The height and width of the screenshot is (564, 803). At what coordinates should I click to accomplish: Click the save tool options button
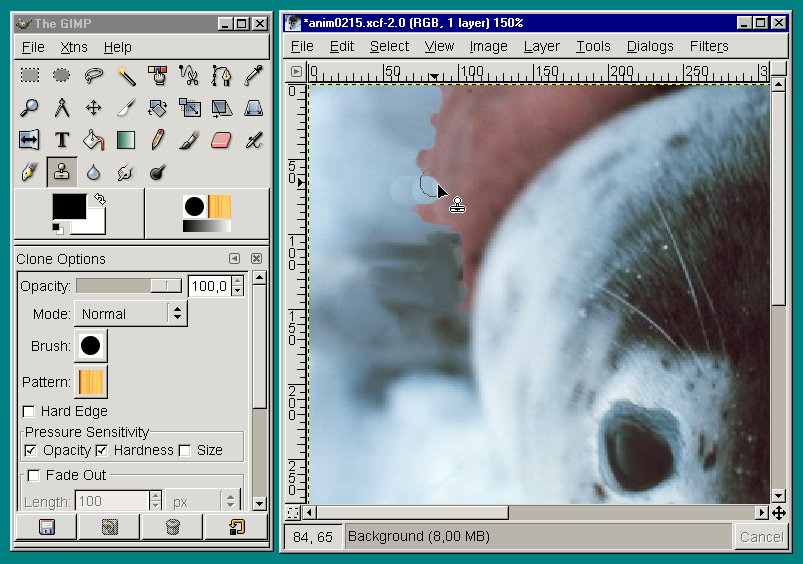point(47,527)
